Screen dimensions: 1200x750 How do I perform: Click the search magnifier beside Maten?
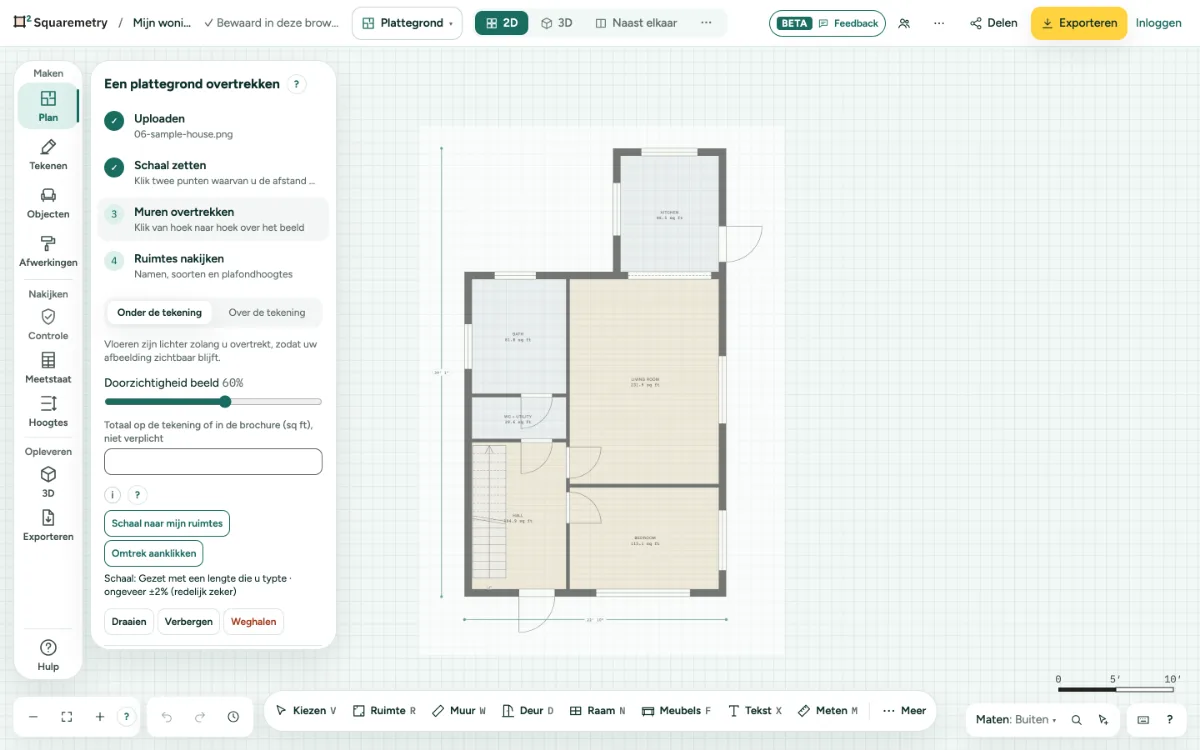tap(1077, 720)
